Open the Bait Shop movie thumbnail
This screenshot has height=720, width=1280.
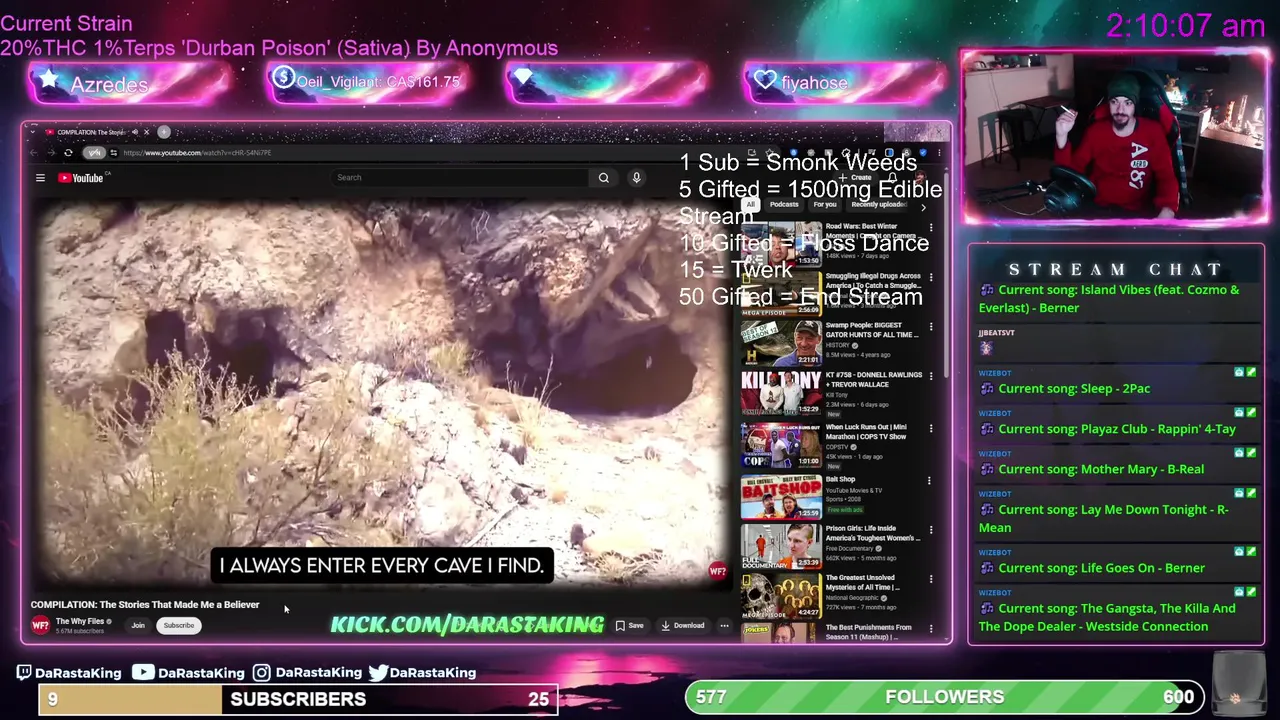point(781,497)
